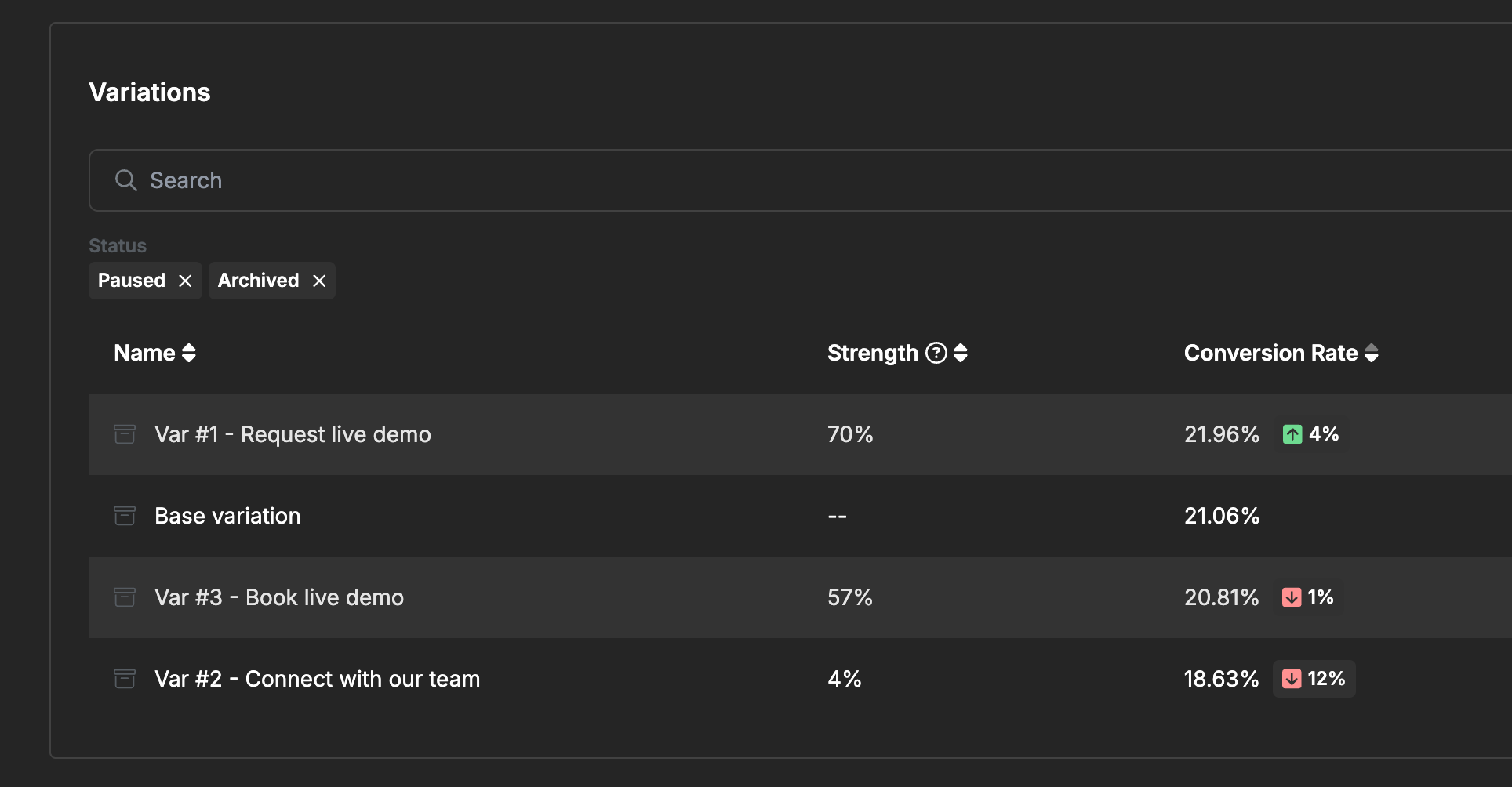
Task: Select Var #2 - Connect with our team
Action: point(317,679)
